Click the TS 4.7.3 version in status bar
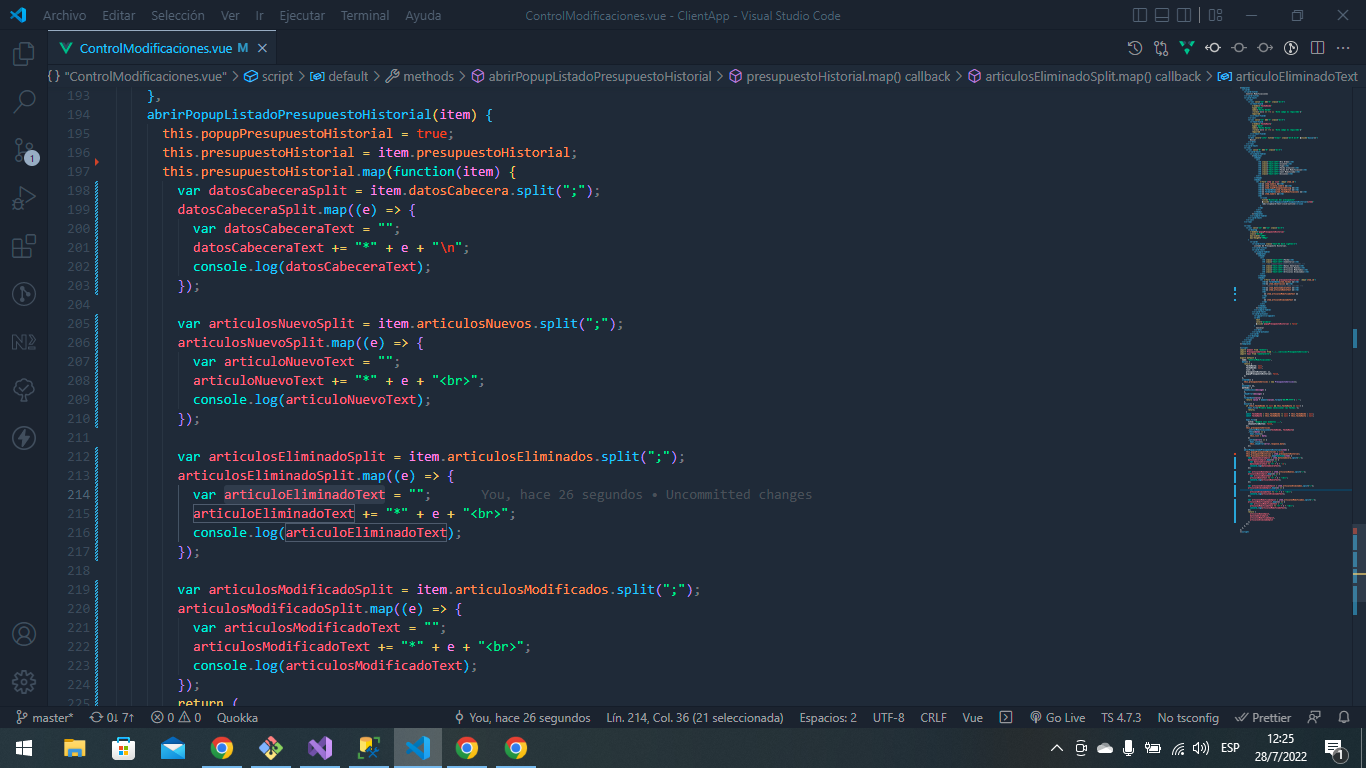Image resolution: width=1366 pixels, height=768 pixels. point(1121,717)
